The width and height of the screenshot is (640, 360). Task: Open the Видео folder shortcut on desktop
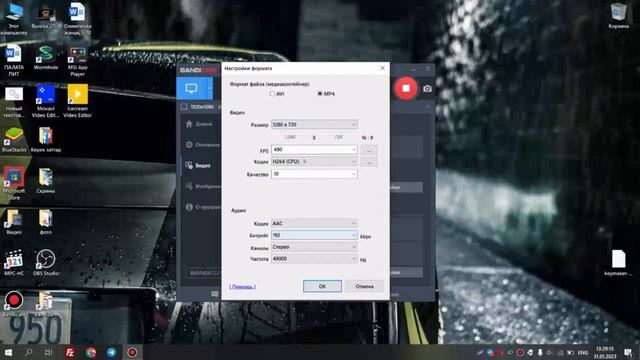(x=14, y=222)
